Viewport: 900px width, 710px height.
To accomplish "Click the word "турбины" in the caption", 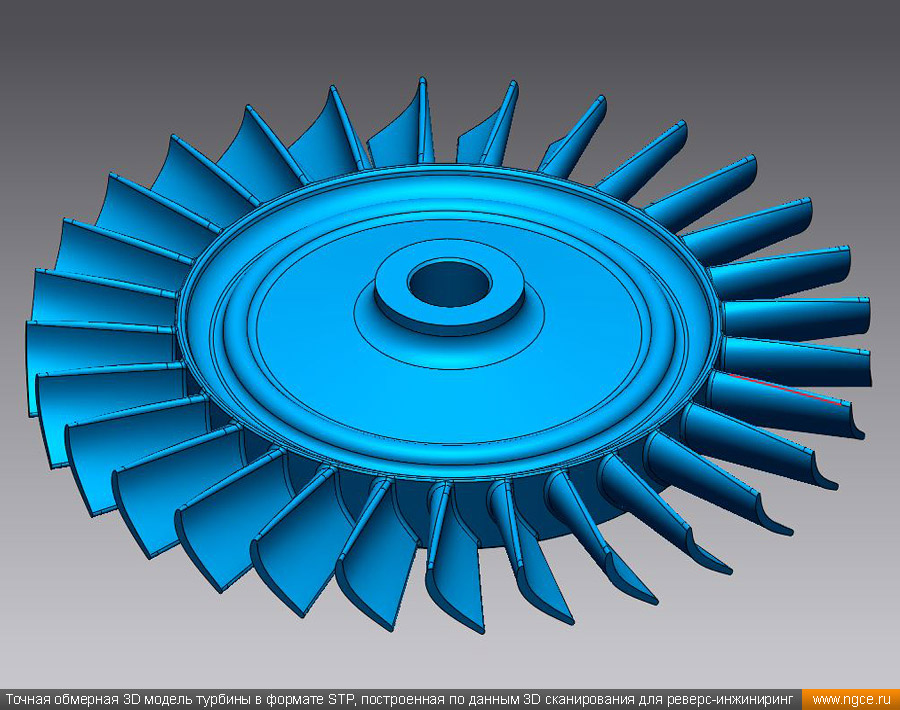I will [224, 700].
